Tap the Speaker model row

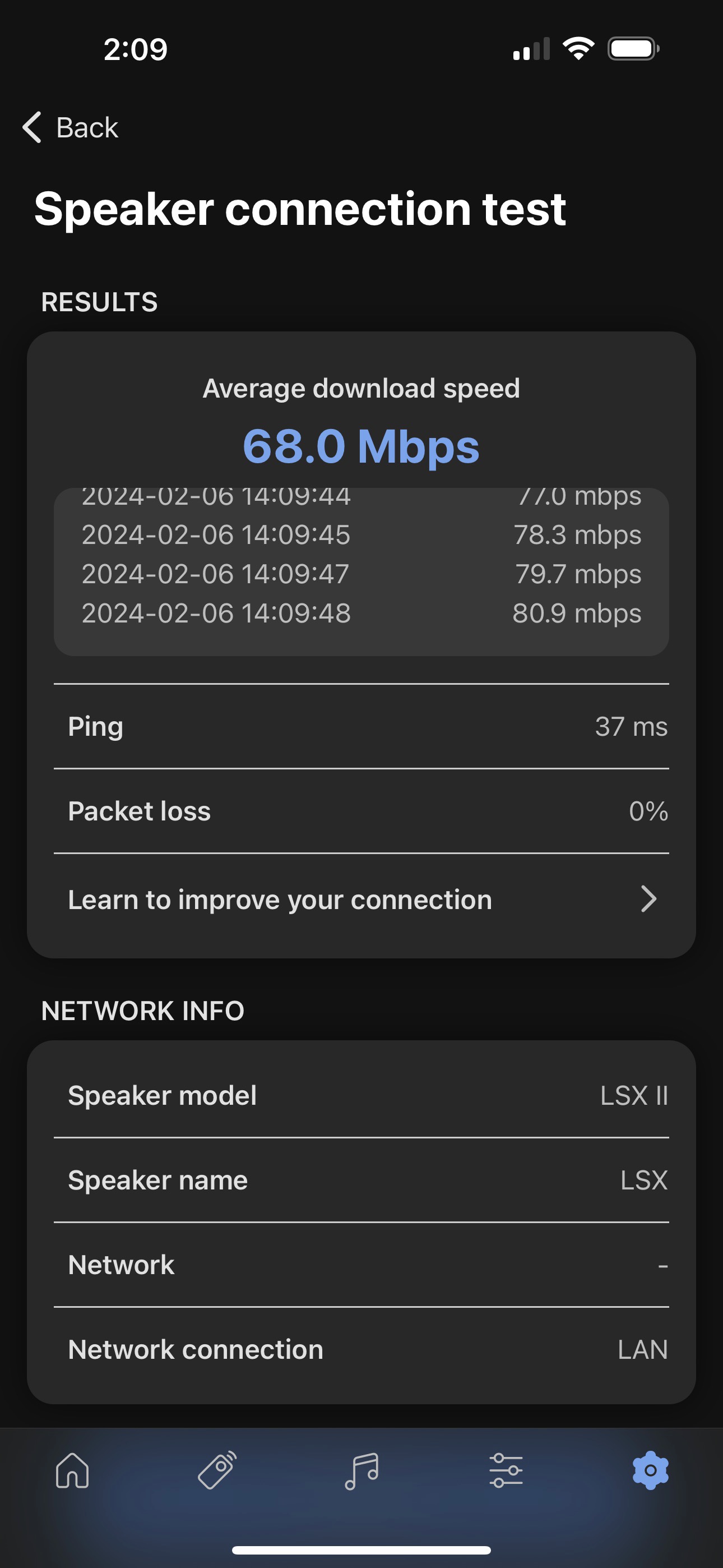coord(361,1095)
